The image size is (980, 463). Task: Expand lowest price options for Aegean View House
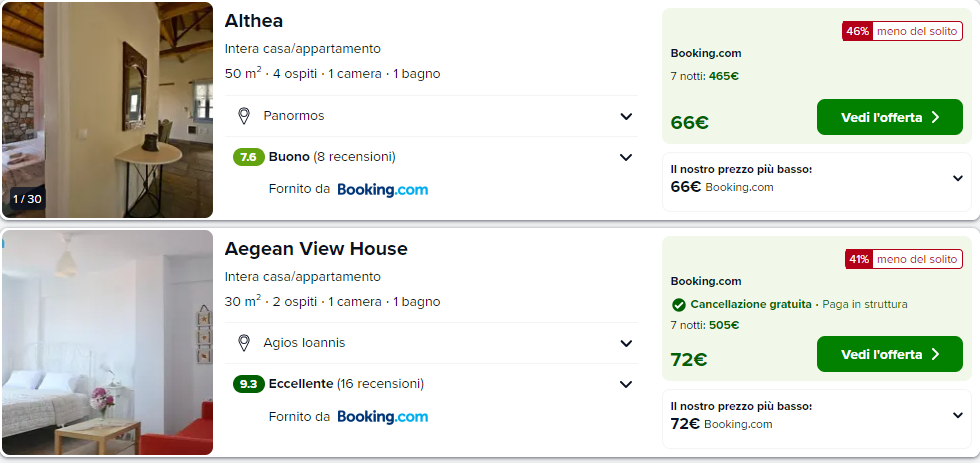957,415
